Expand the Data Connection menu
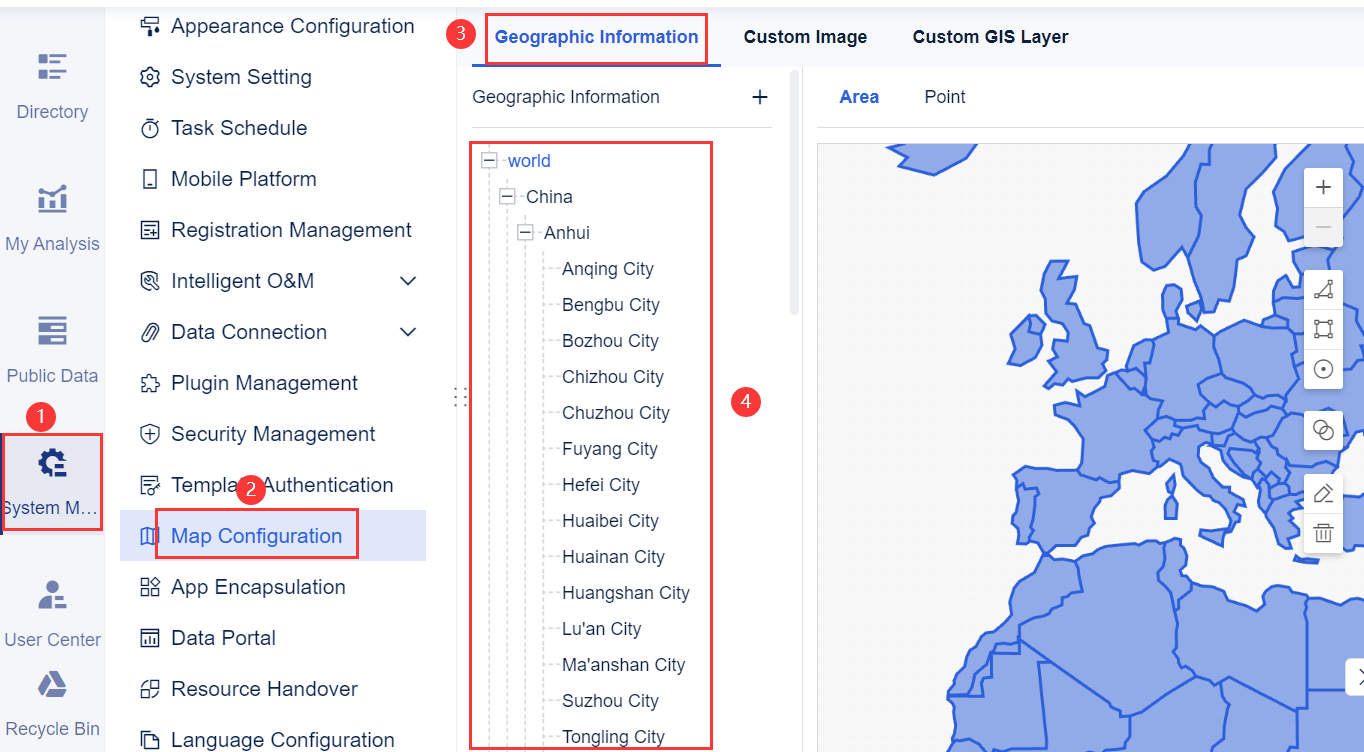Image resolution: width=1364 pixels, height=752 pixels. [x=249, y=332]
